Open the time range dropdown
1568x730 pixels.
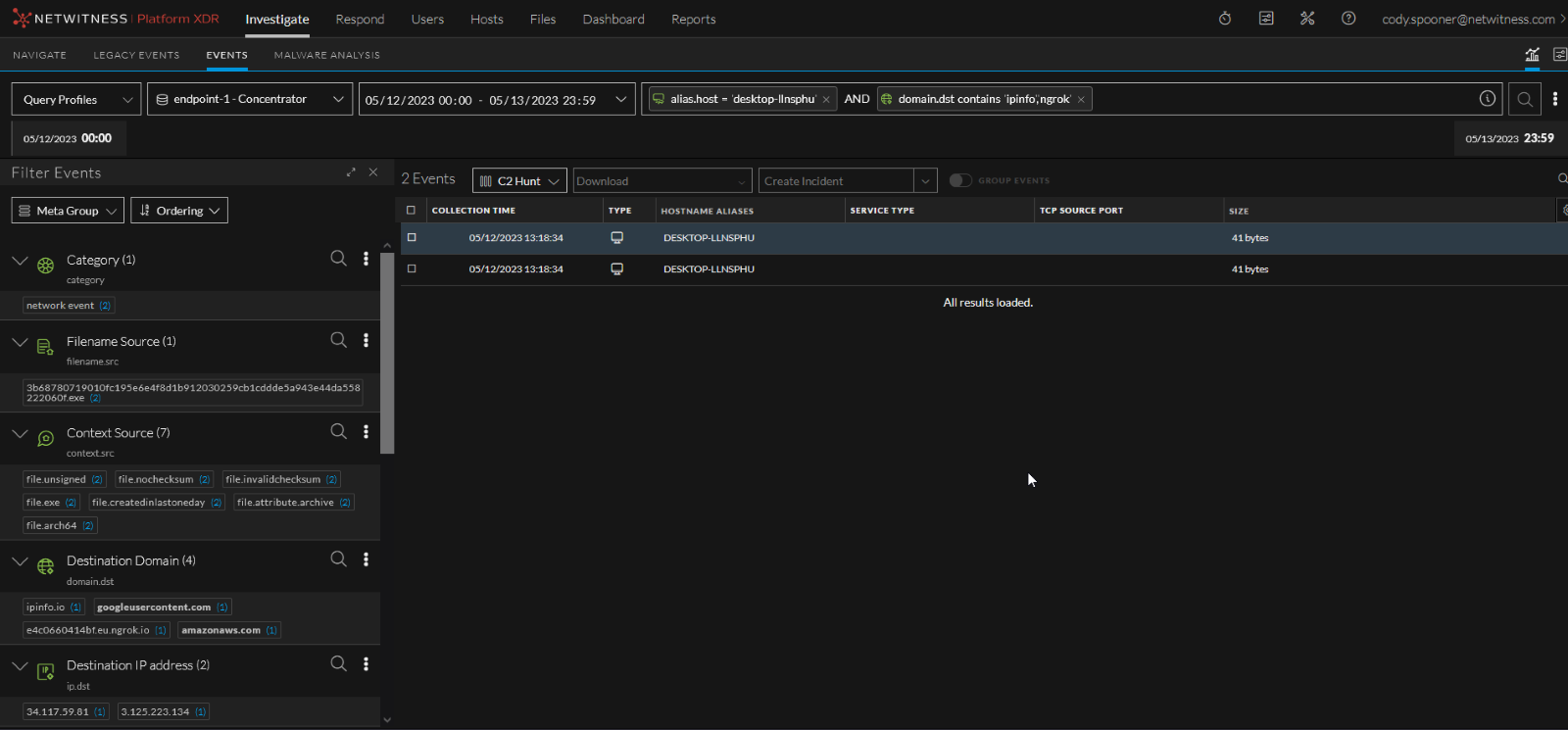(498, 99)
